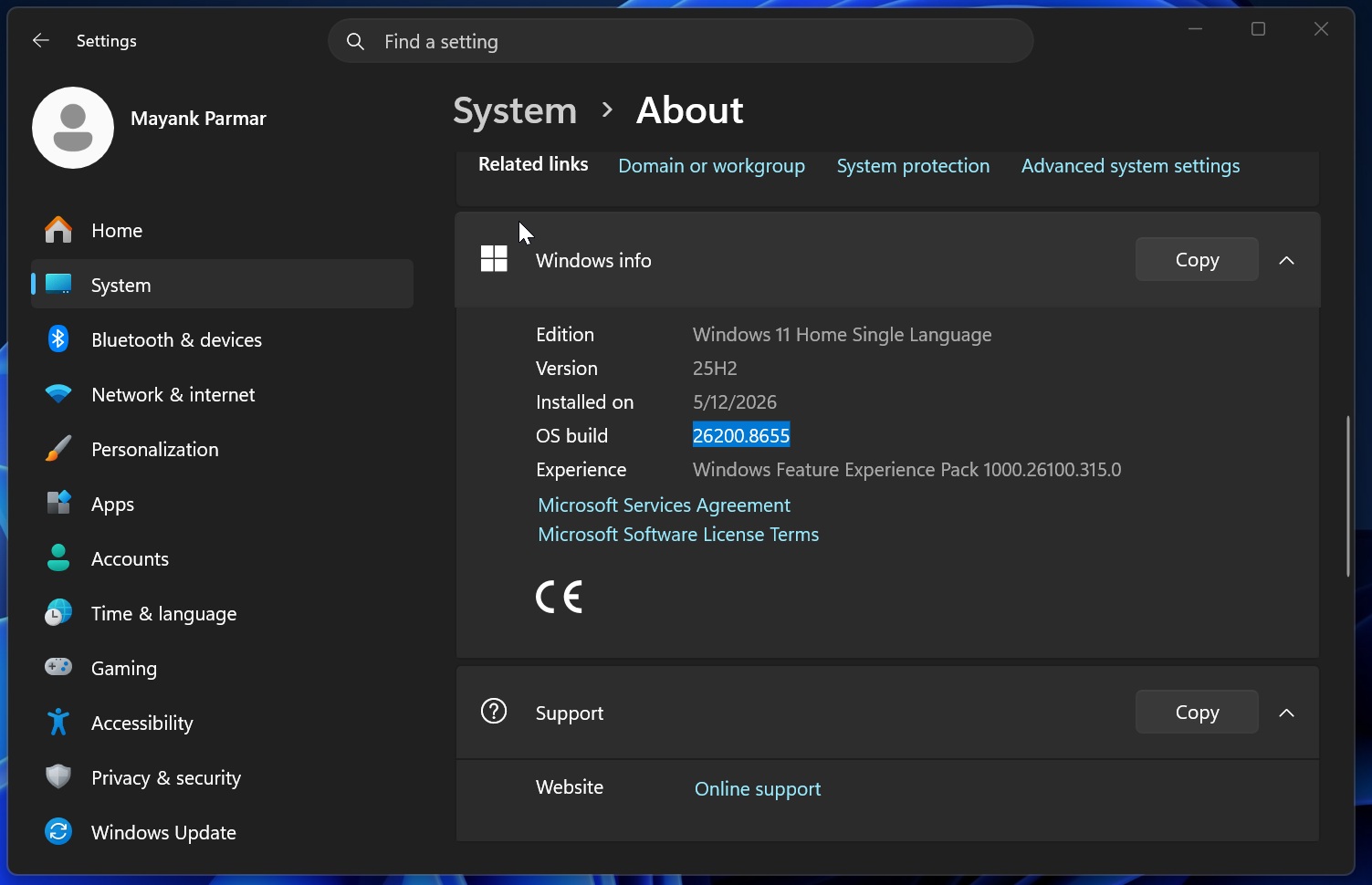Click the Accessibility figure icon
The height and width of the screenshot is (885, 1372).
pos(58,723)
